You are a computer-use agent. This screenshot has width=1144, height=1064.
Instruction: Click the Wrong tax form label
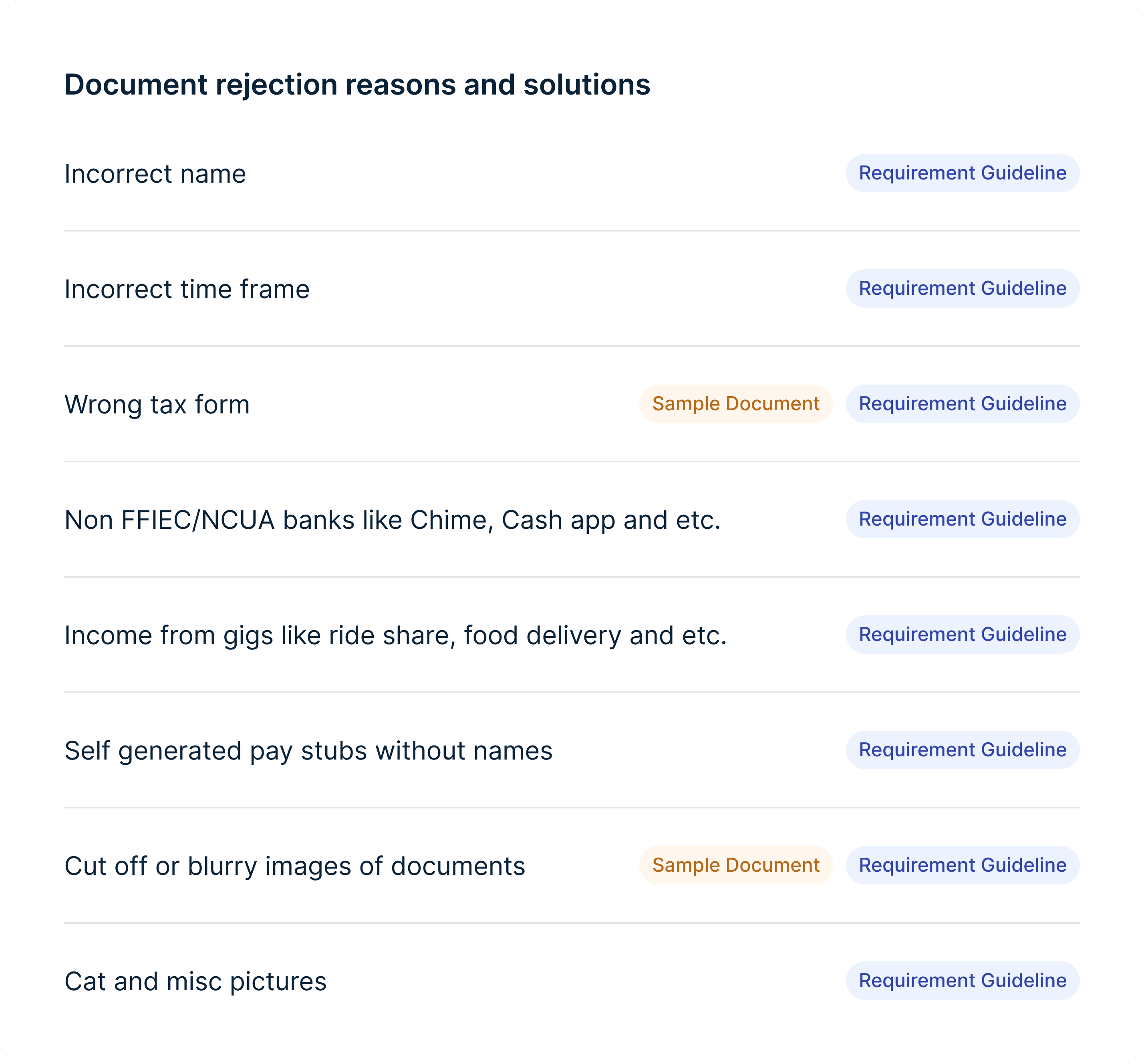click(x=157, y=405)
